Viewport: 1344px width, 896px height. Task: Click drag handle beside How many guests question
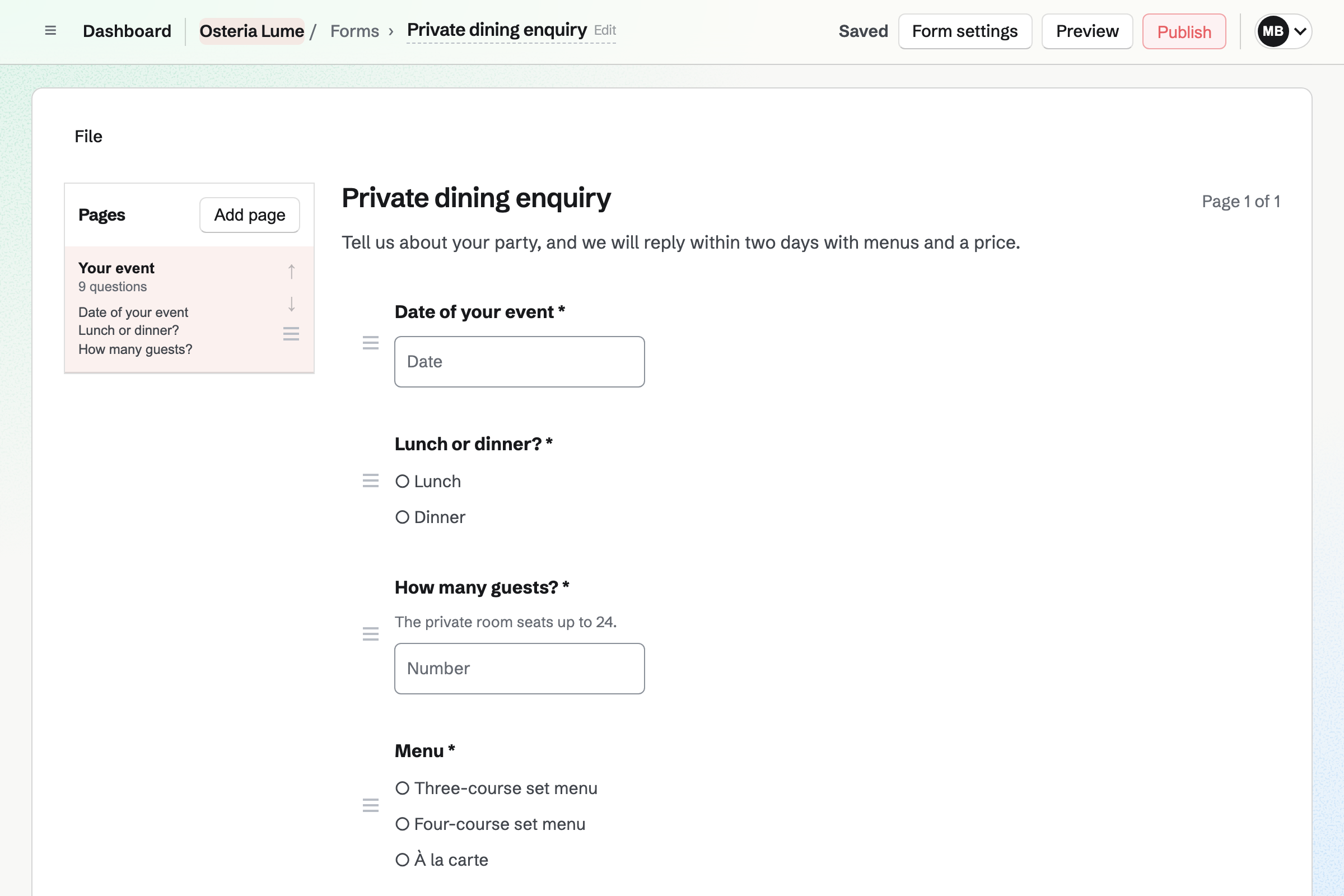pyautogui.click(x=371, y=634)
